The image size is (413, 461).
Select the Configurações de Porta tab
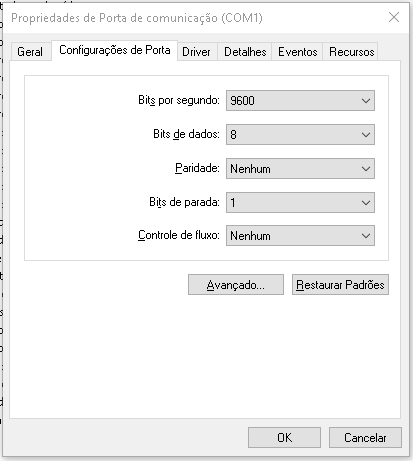[x=114, y=50]
